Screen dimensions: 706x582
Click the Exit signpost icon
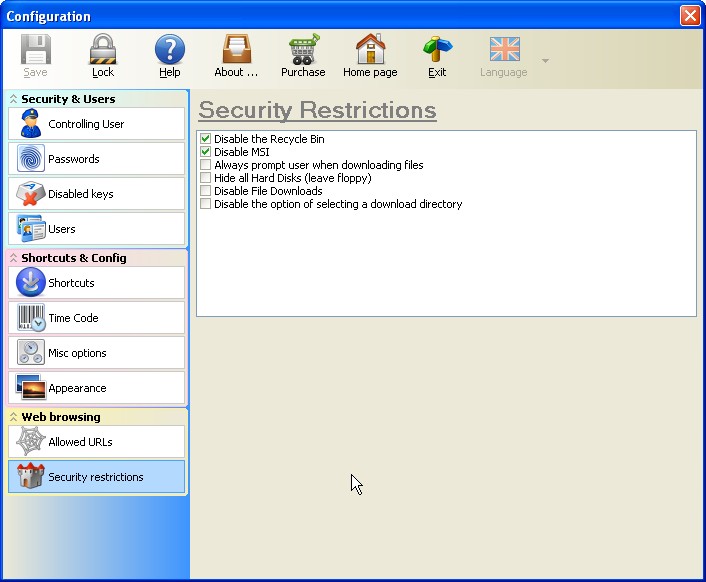pyautogui.click(x=437, y=49)
